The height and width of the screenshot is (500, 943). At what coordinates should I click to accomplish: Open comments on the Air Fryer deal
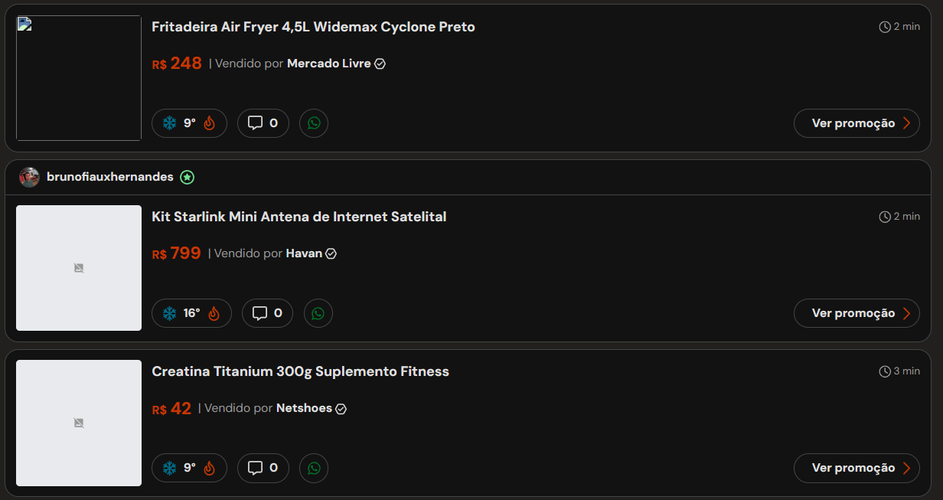pos(263,123)
